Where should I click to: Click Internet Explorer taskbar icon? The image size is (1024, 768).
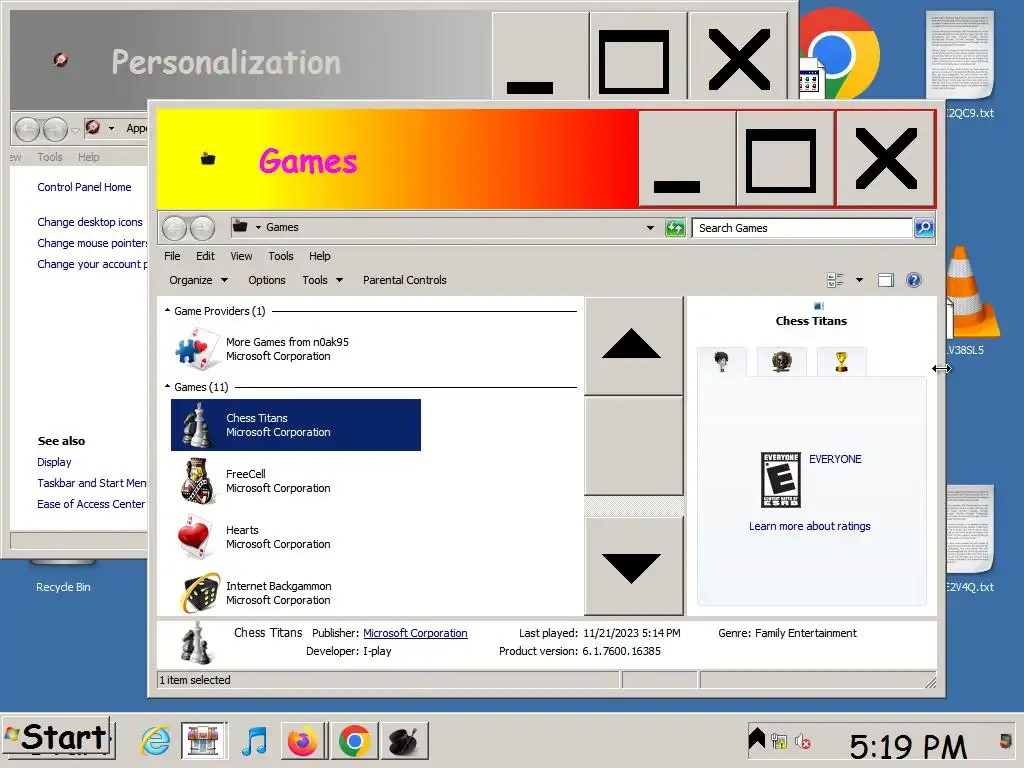pyautogui.click(x=155, y=741)
